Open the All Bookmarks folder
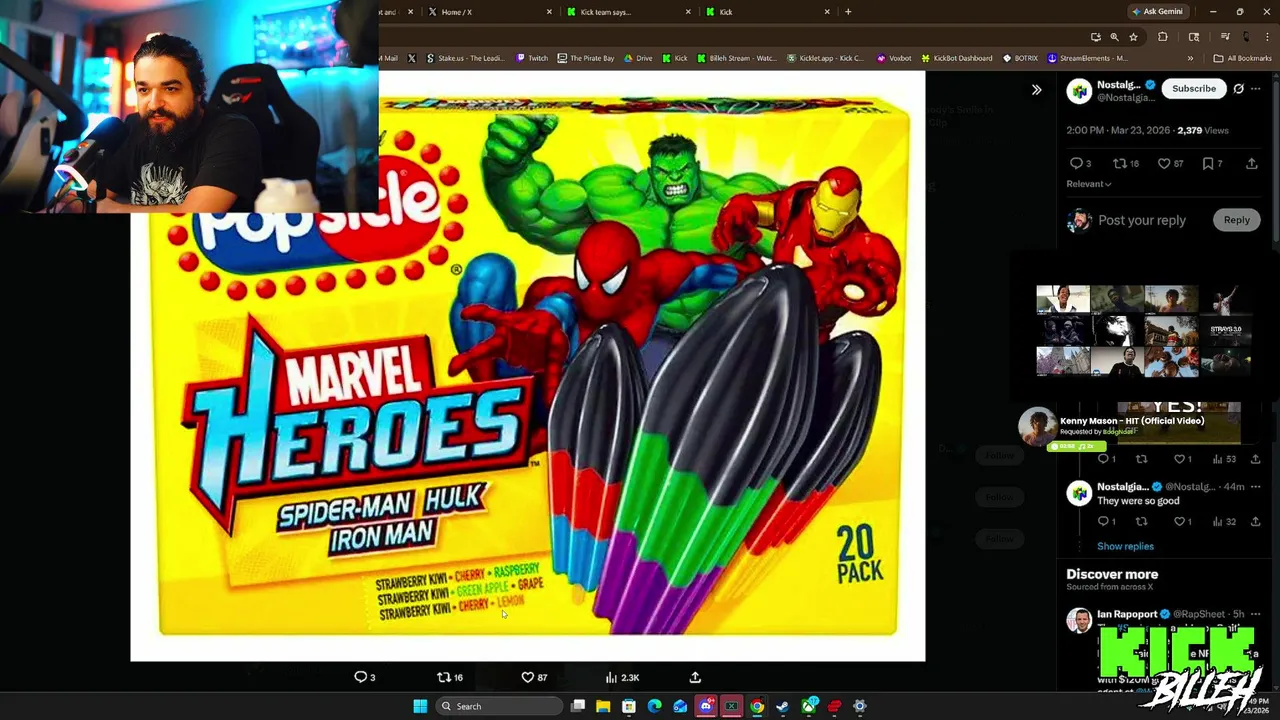Screen dimensions: 1280x720 1242,58
